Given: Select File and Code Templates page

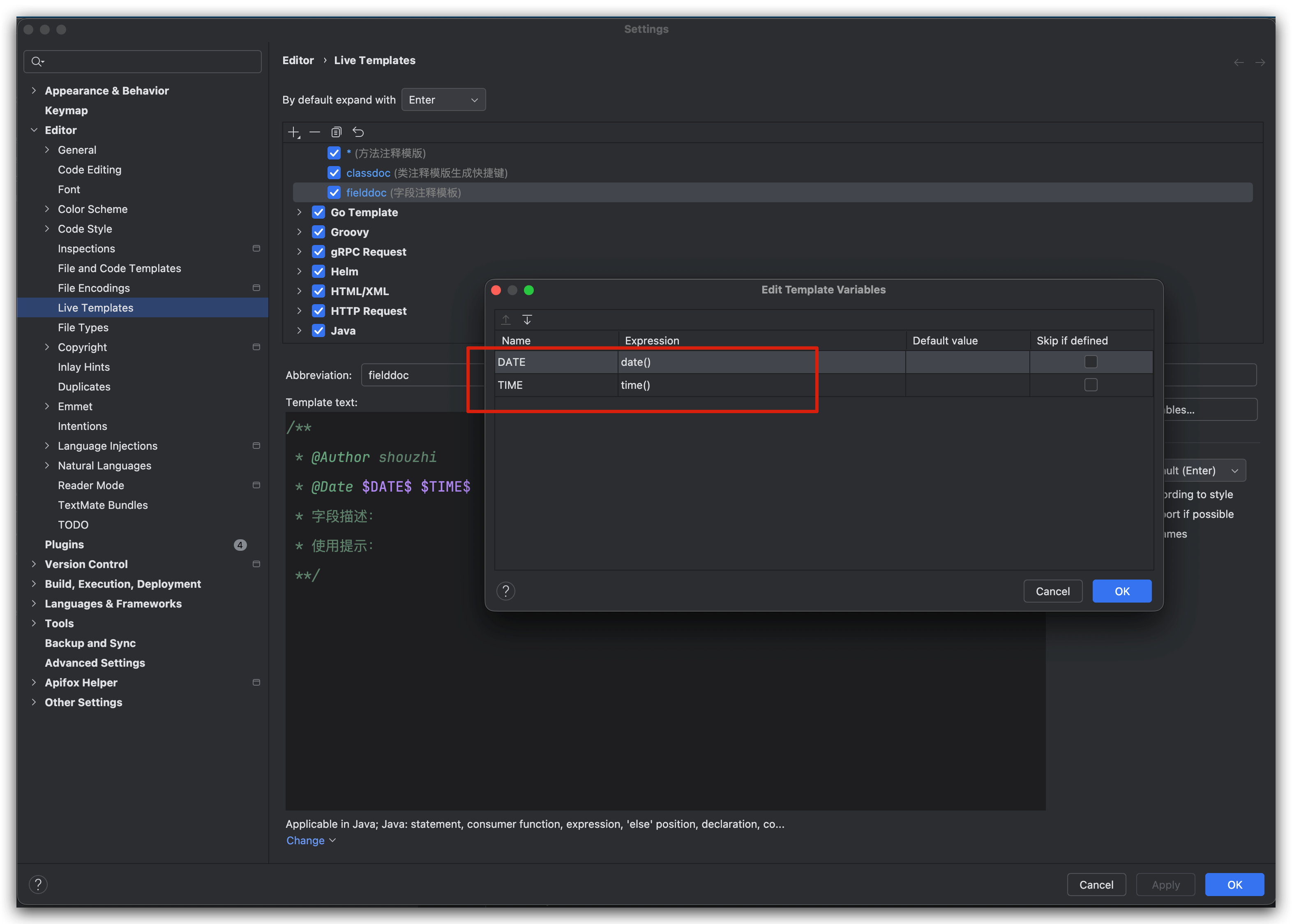Looking at the screenshot, I should click(x=119, y=268).
